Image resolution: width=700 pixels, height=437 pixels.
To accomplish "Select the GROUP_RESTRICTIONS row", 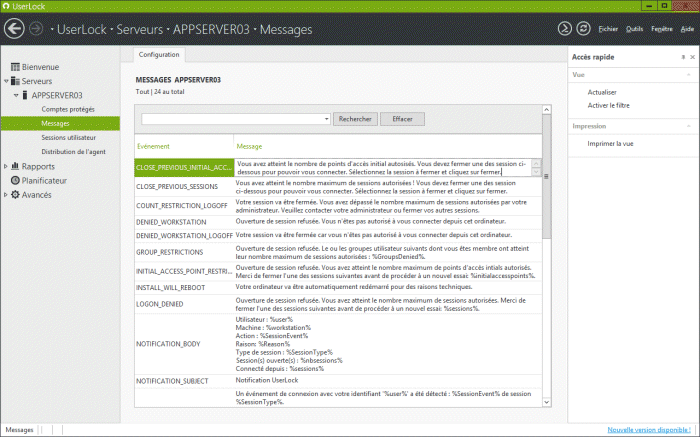I will pyautogui.click(x=338, y=252).
